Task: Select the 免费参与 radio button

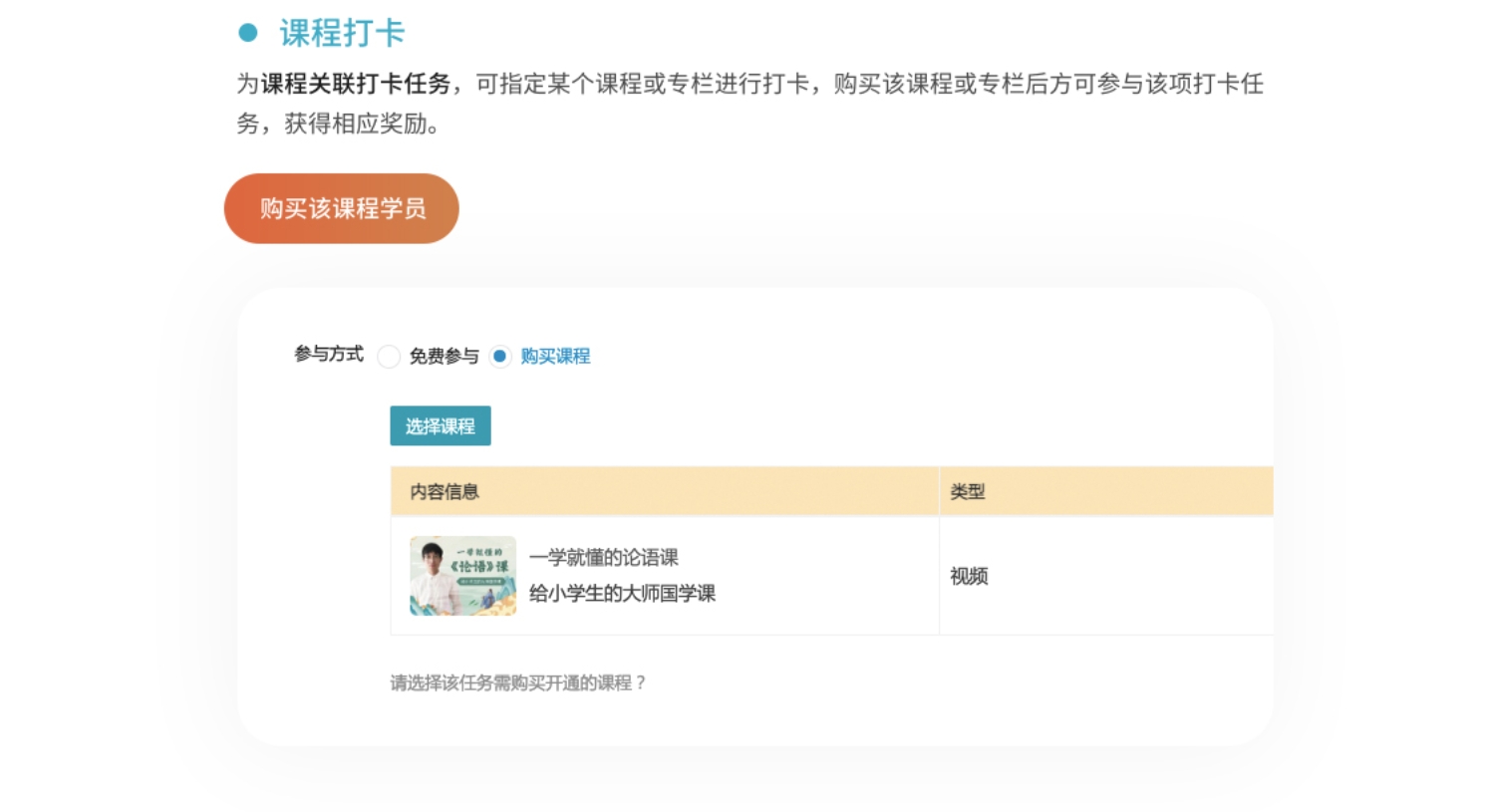Action: [389, 357]
